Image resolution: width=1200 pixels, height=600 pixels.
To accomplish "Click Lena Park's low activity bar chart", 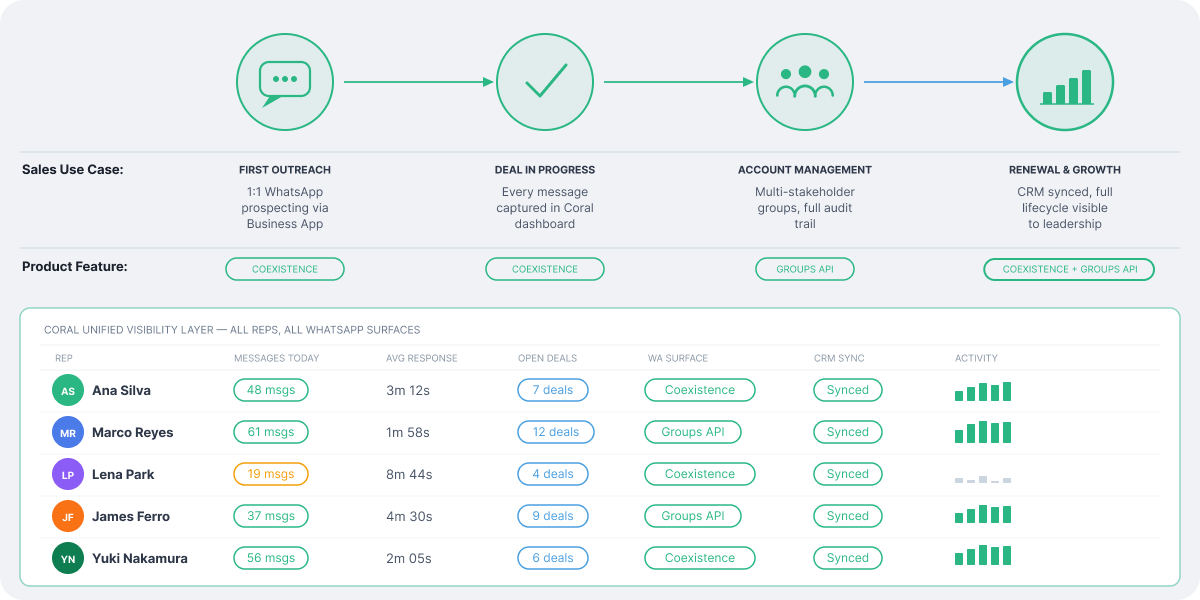I will pos(983,480).
